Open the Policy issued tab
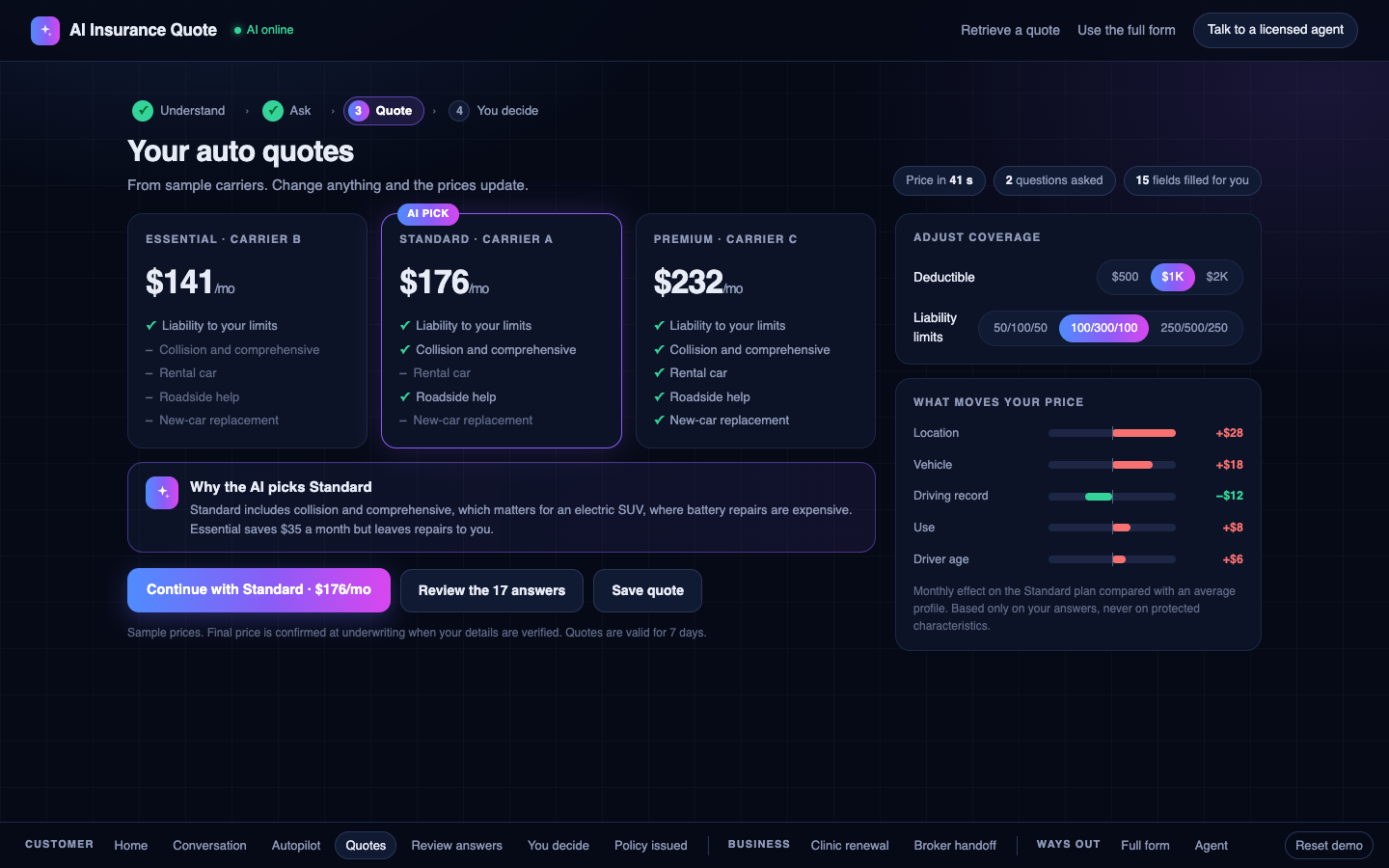The image size is (1389, 868). pyautogui.click(x=651, y=845)
